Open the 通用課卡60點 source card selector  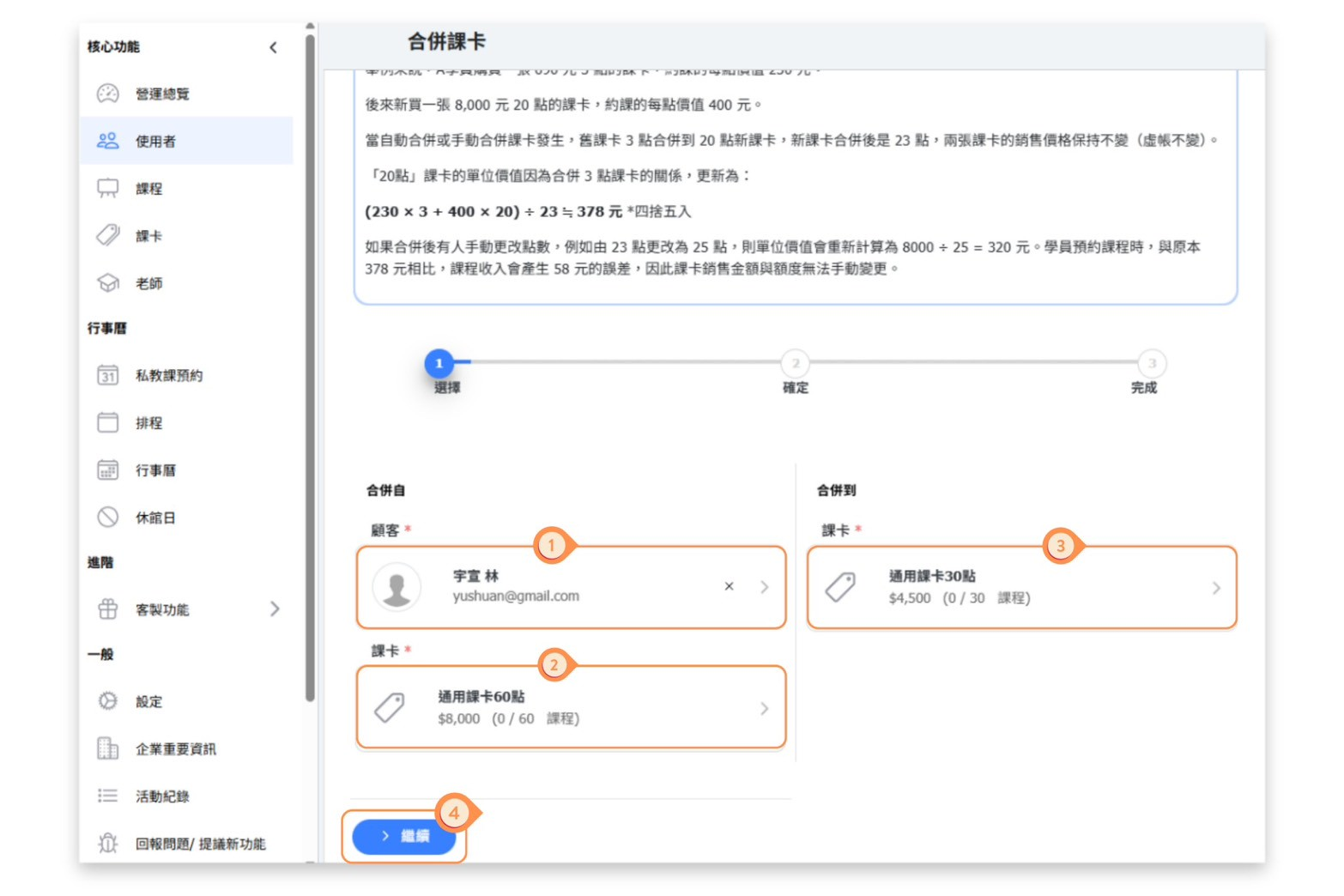(571, 707)
